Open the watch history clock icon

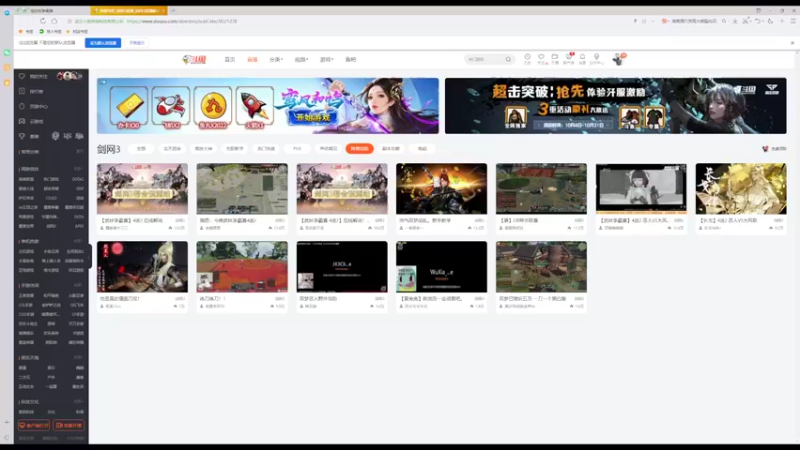tap(528, 57)
